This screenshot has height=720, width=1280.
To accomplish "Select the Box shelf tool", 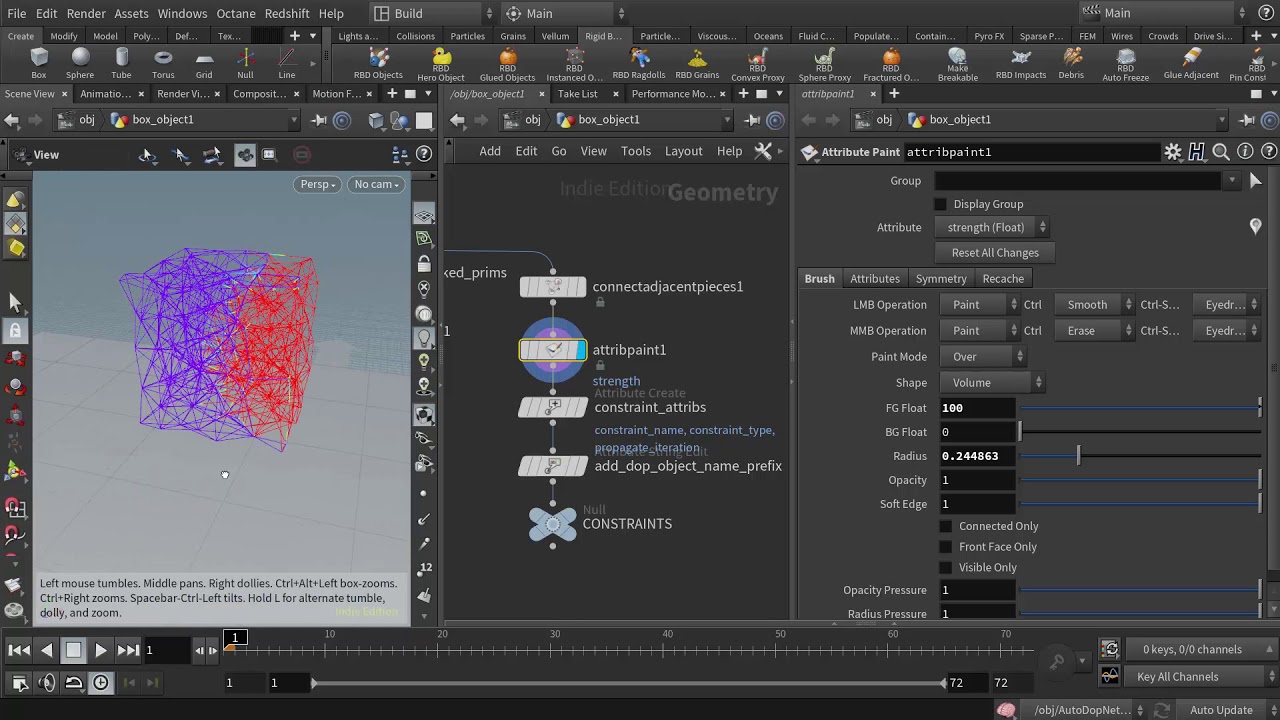I will (39, 63).
